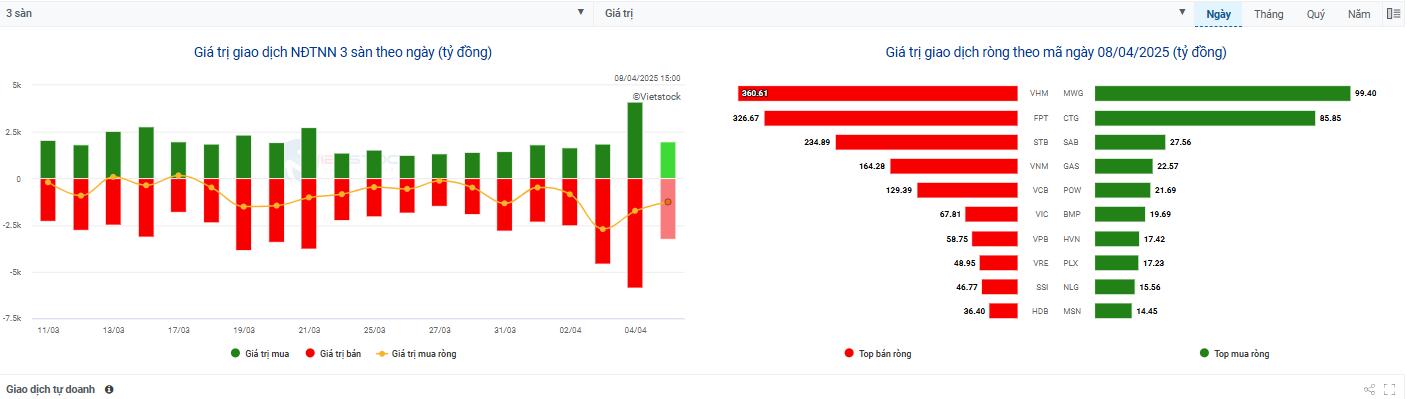Click the MWG net buy bar 99.40
Viewport: 1407px width, 399px height.
pyautogui.click(x=1222, y=93)
